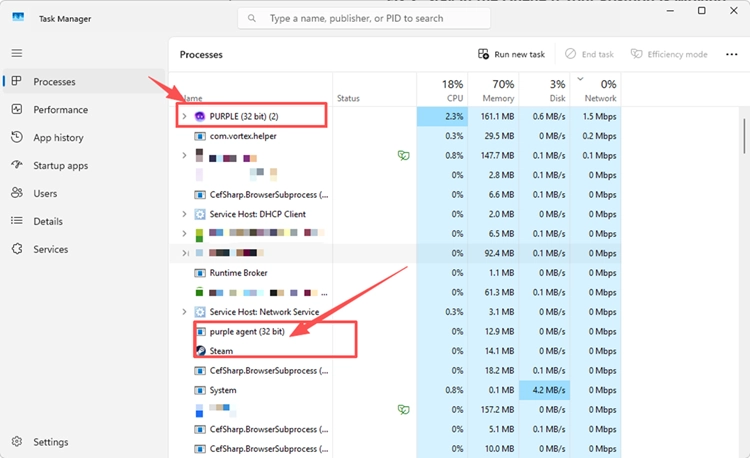Click the Startup apps gauge icon
Viewport: 750px width, 458px height.
coord(17,165)
